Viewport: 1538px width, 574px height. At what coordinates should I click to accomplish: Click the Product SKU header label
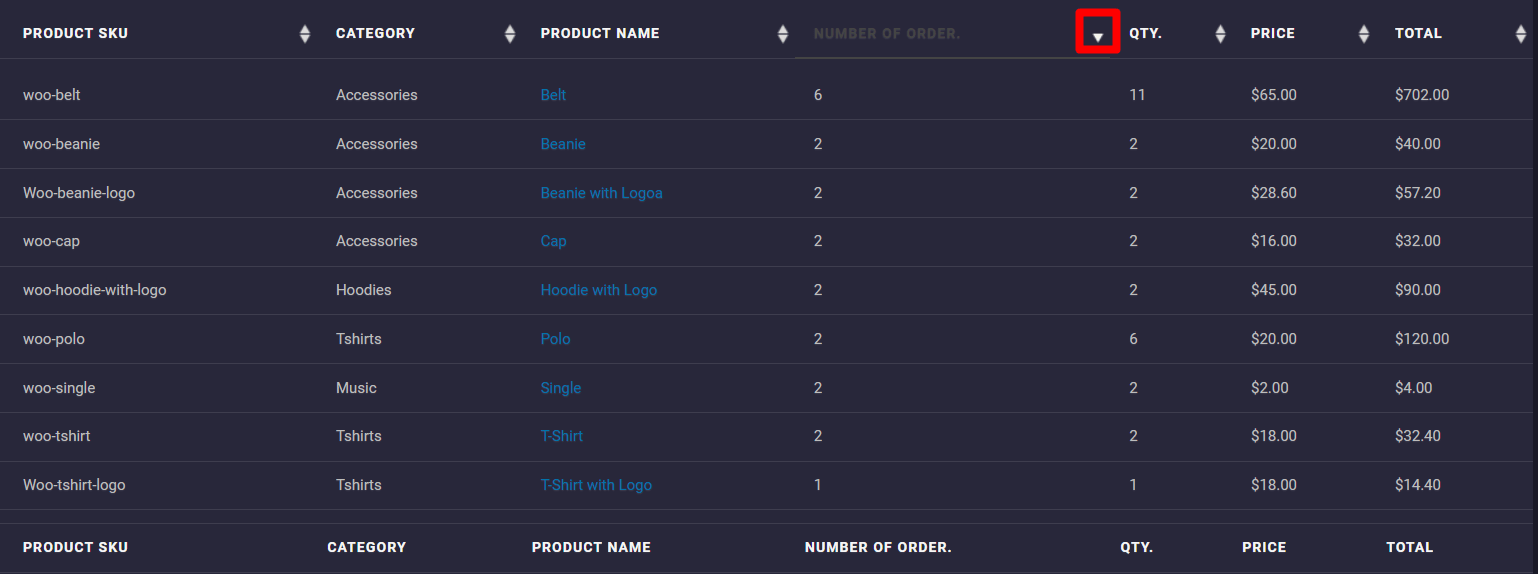click(x=76, y=33)
